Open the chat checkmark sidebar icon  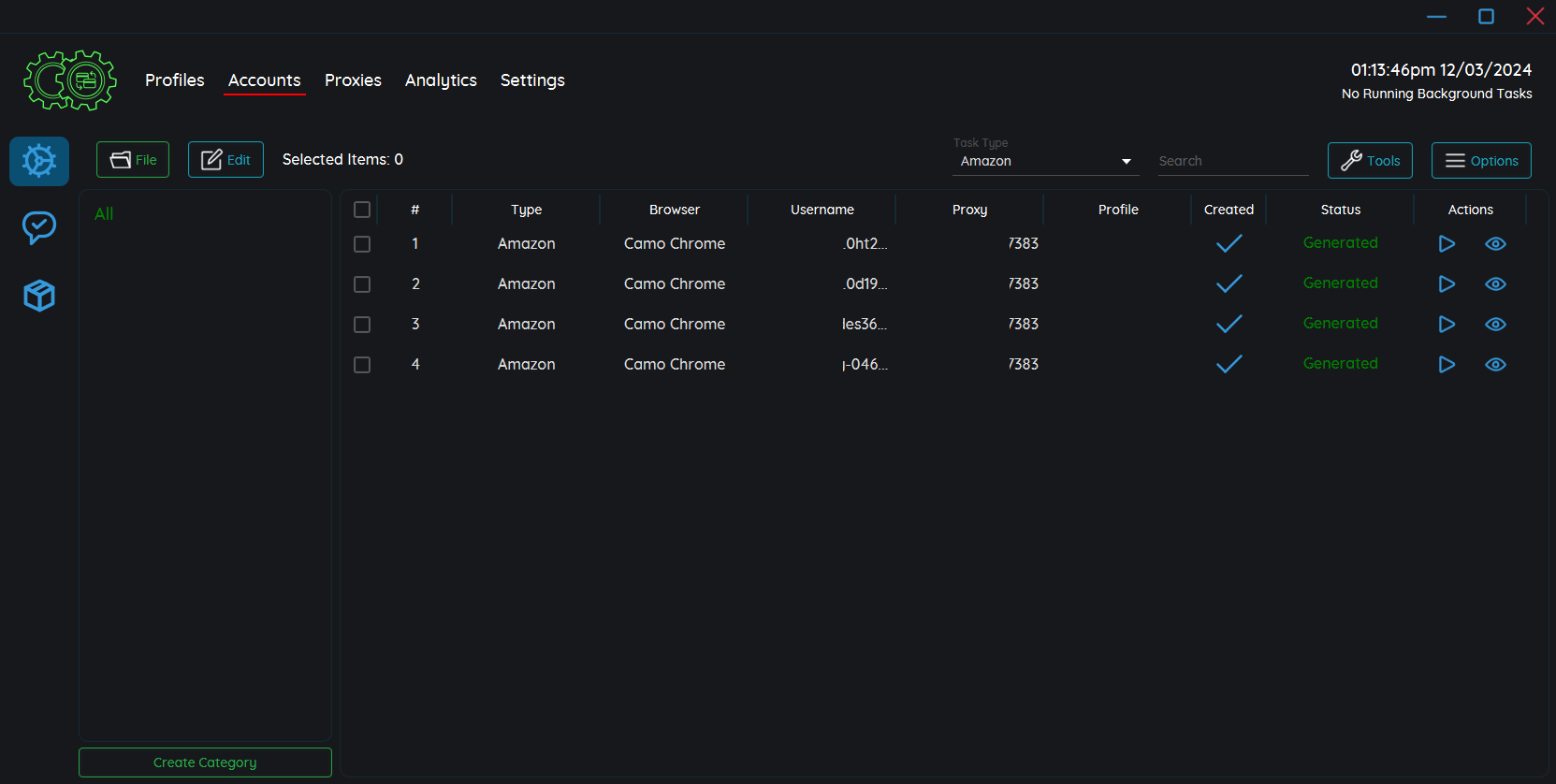[39, 227]
